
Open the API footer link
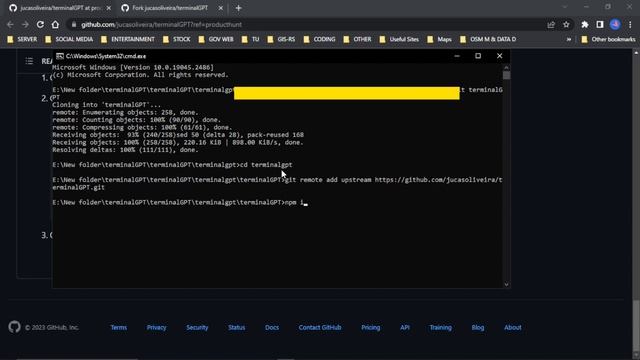(405, 327)
